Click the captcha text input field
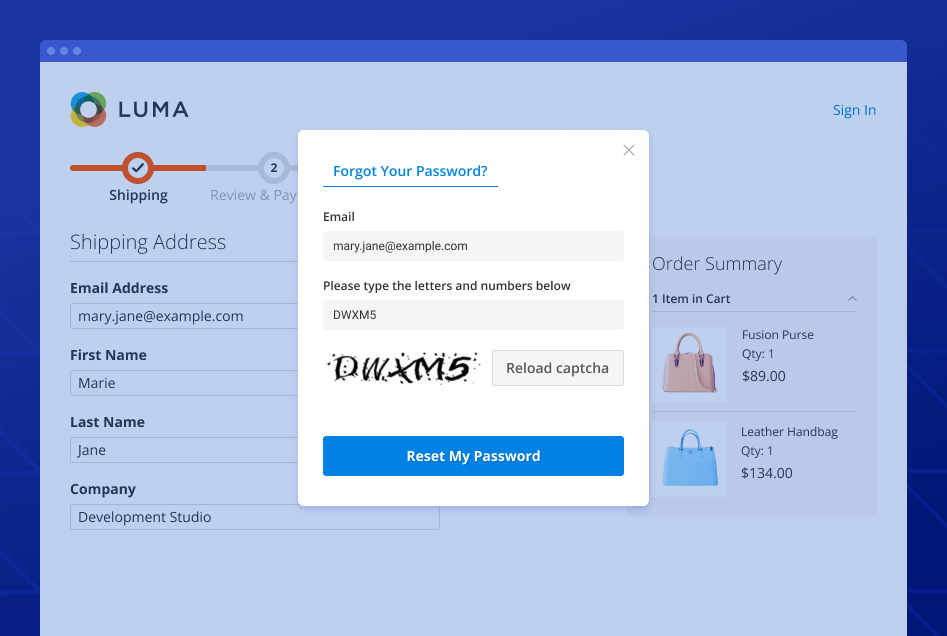Image resolution: width=947 pixels, height=636 pixels. [x=473, y=315]
